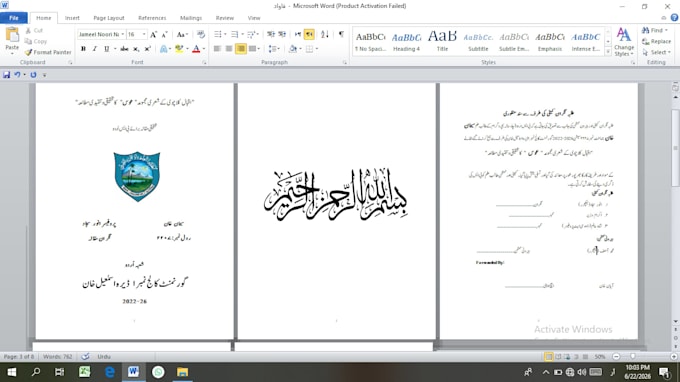
Task: Switch to the Insert tab
Action: click(x=72, y=18)
